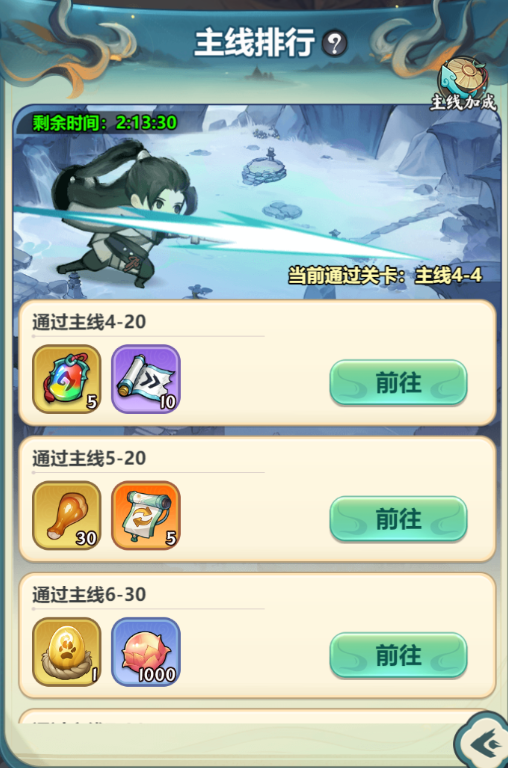Click the back arrow icon
Viewport: 508px width, 768px height.
(484, 744)
